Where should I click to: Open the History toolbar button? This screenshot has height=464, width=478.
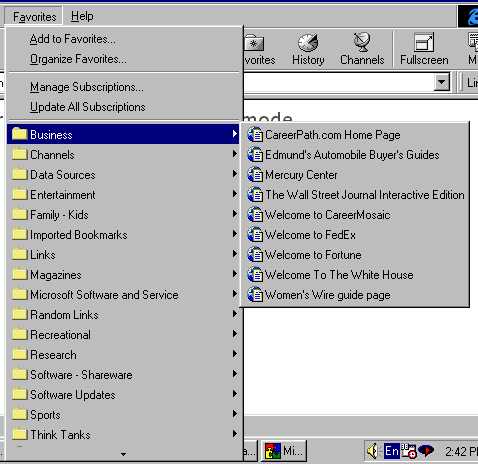[x=308, y=49]
